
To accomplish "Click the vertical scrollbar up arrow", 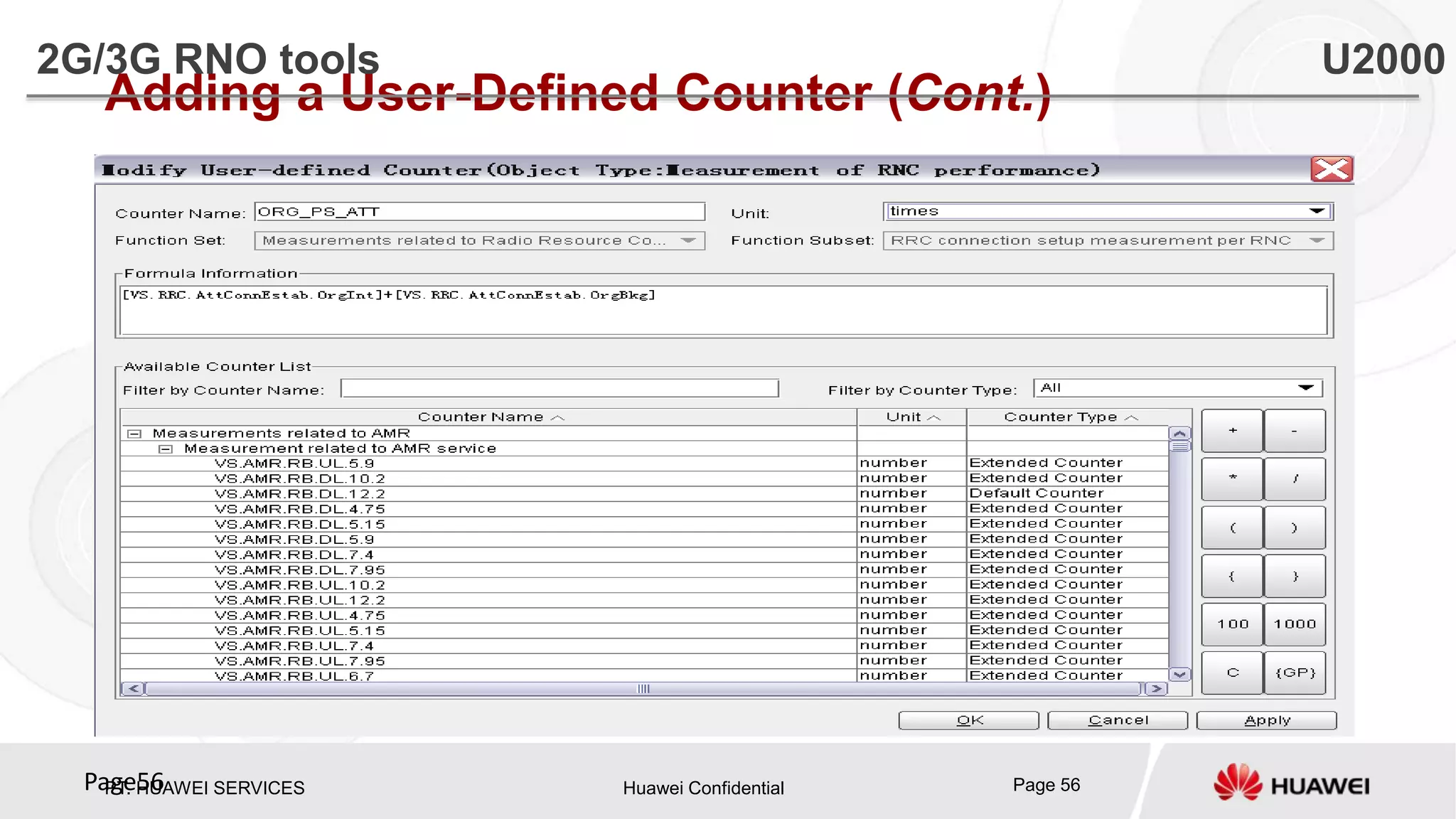I will click(1180, 434).
